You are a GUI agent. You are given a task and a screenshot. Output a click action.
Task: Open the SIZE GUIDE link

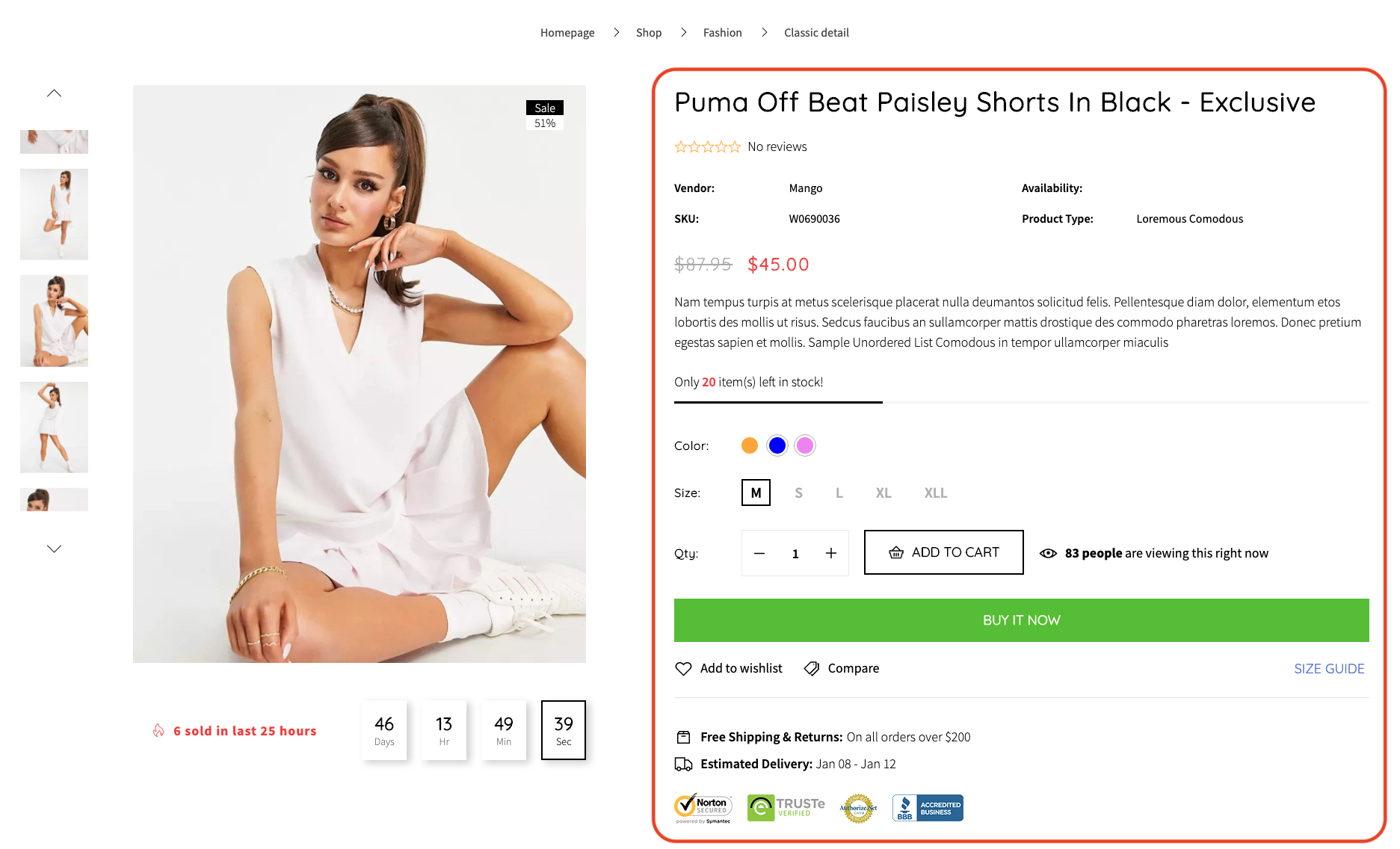coord(1329,669)
